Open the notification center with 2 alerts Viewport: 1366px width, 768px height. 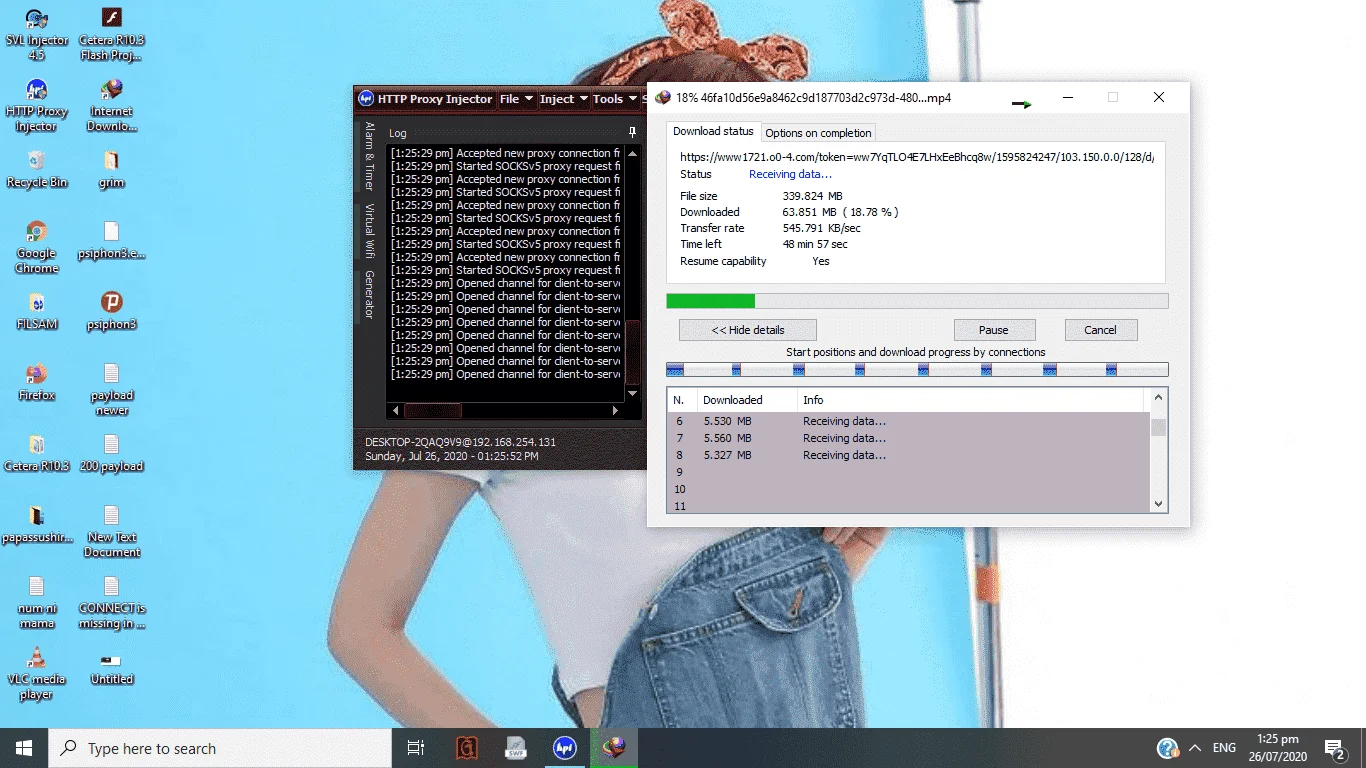point(1335,748)
